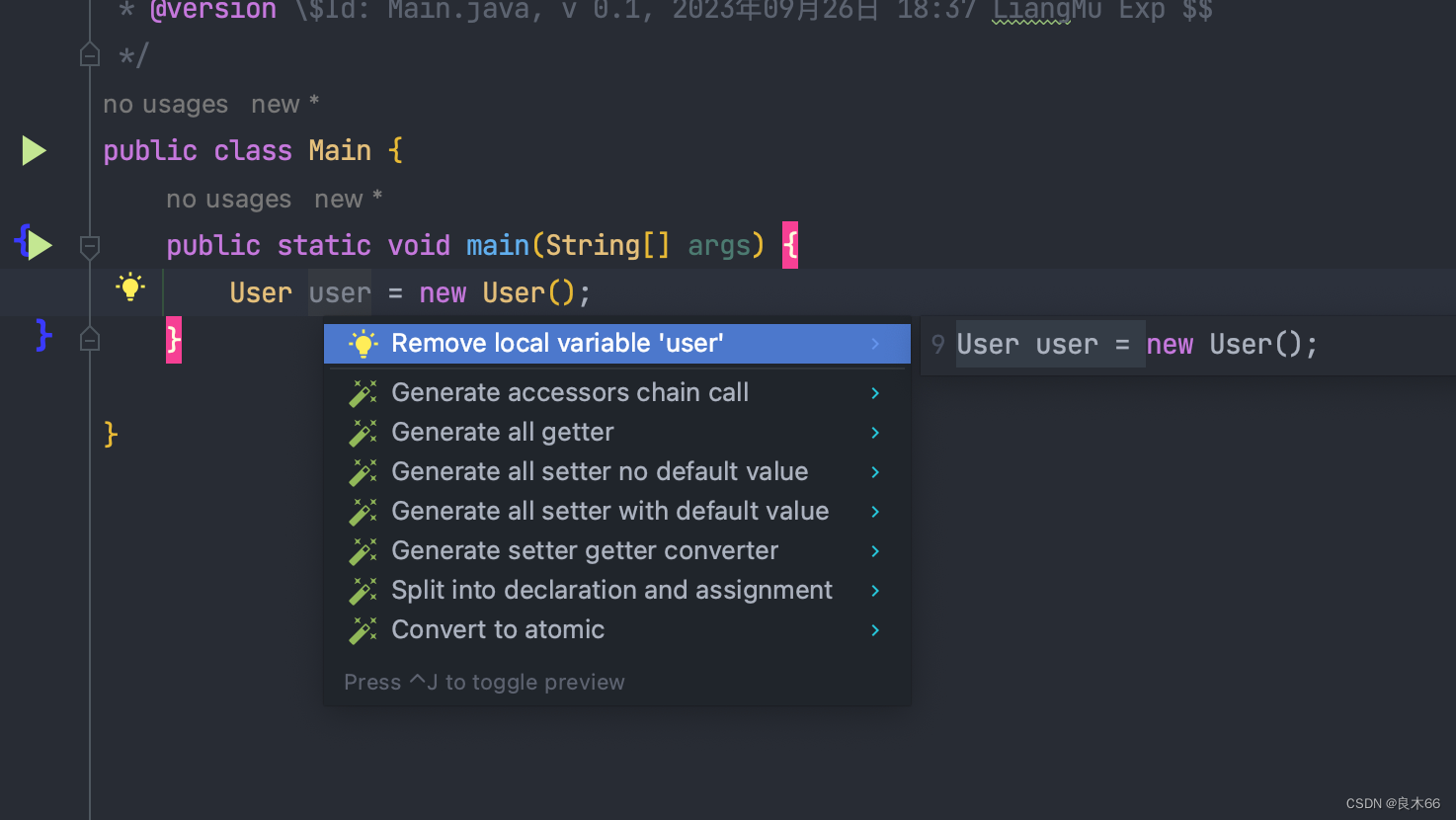Click closing brace of class Main
Image resolution: width=1456 pixels, height=820 pixels.
pos(111,435)
